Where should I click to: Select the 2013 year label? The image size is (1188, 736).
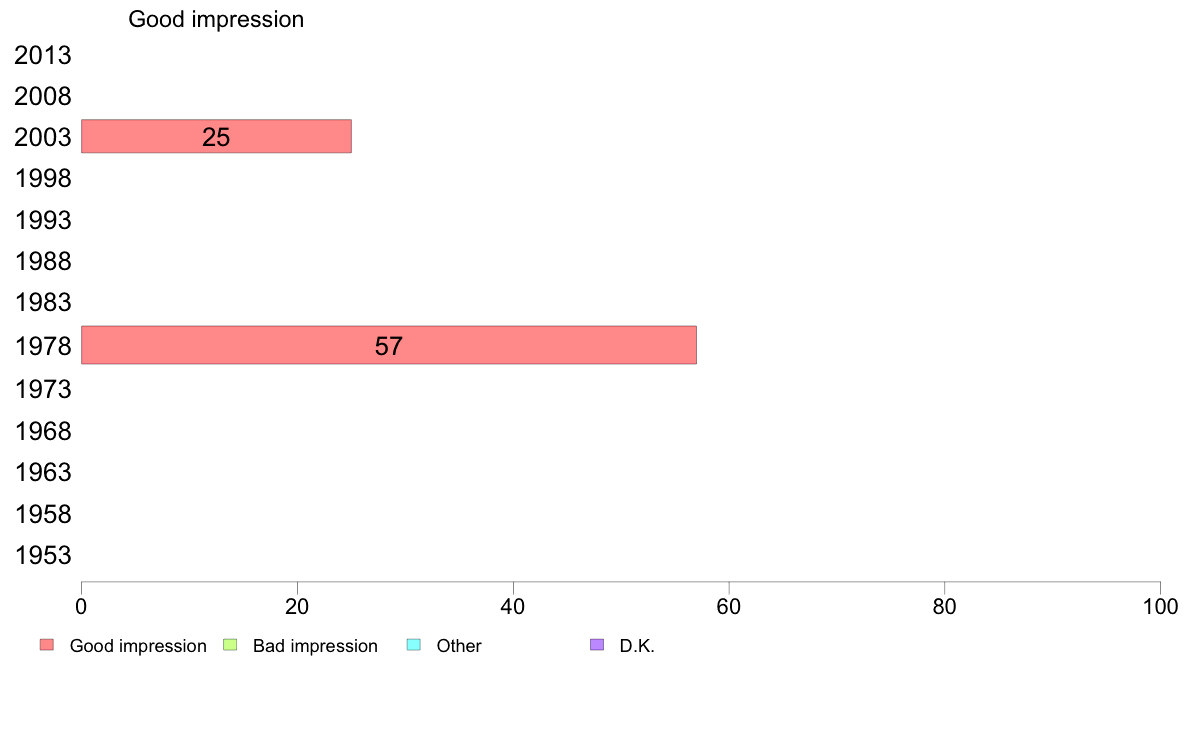43,55
